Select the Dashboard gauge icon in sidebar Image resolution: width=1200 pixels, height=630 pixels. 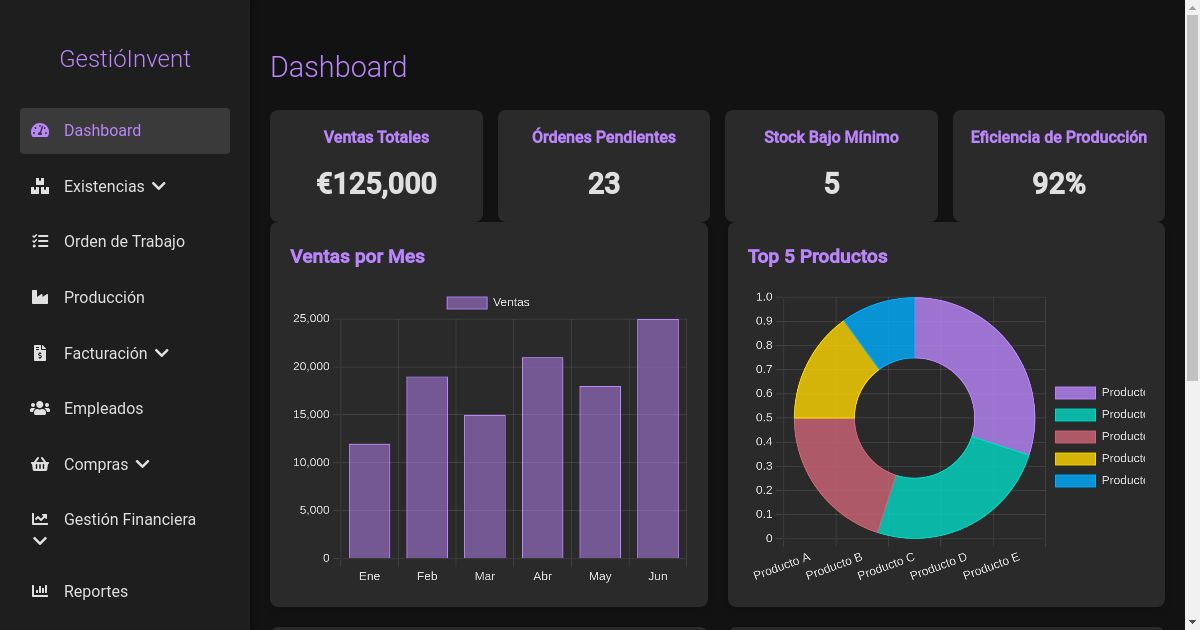click(40, 130)
